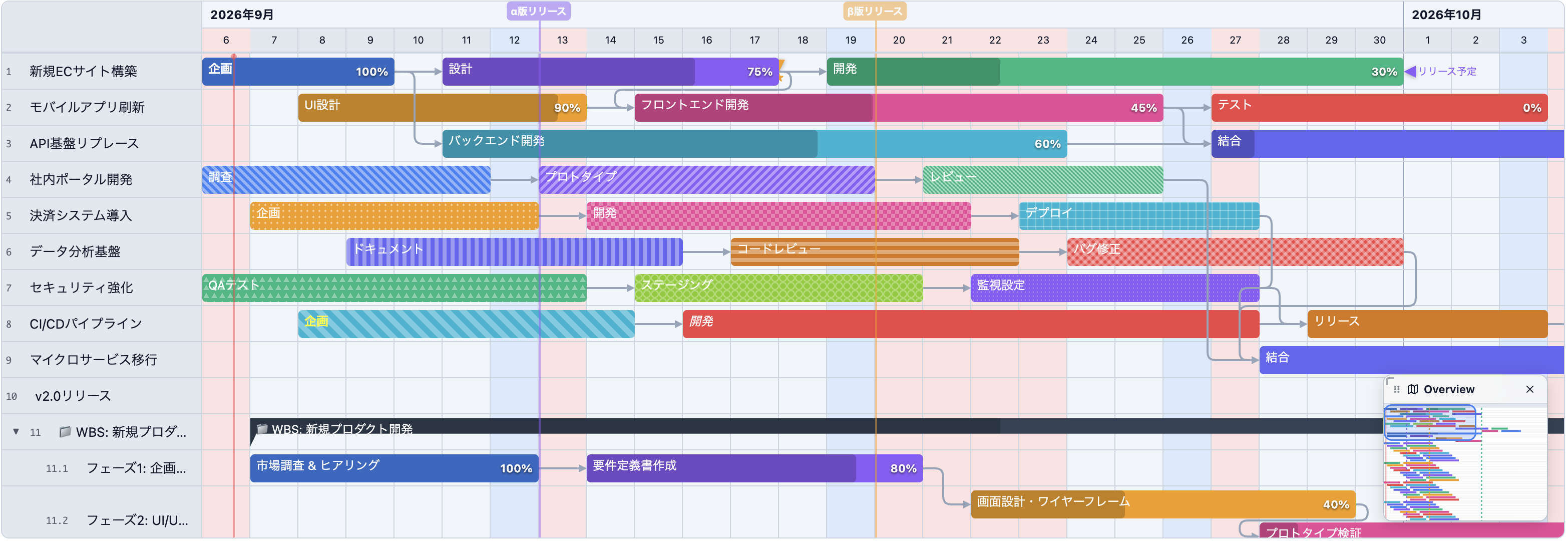
Task: Click the UI設計 90% bar
Action: coord(443,107)
